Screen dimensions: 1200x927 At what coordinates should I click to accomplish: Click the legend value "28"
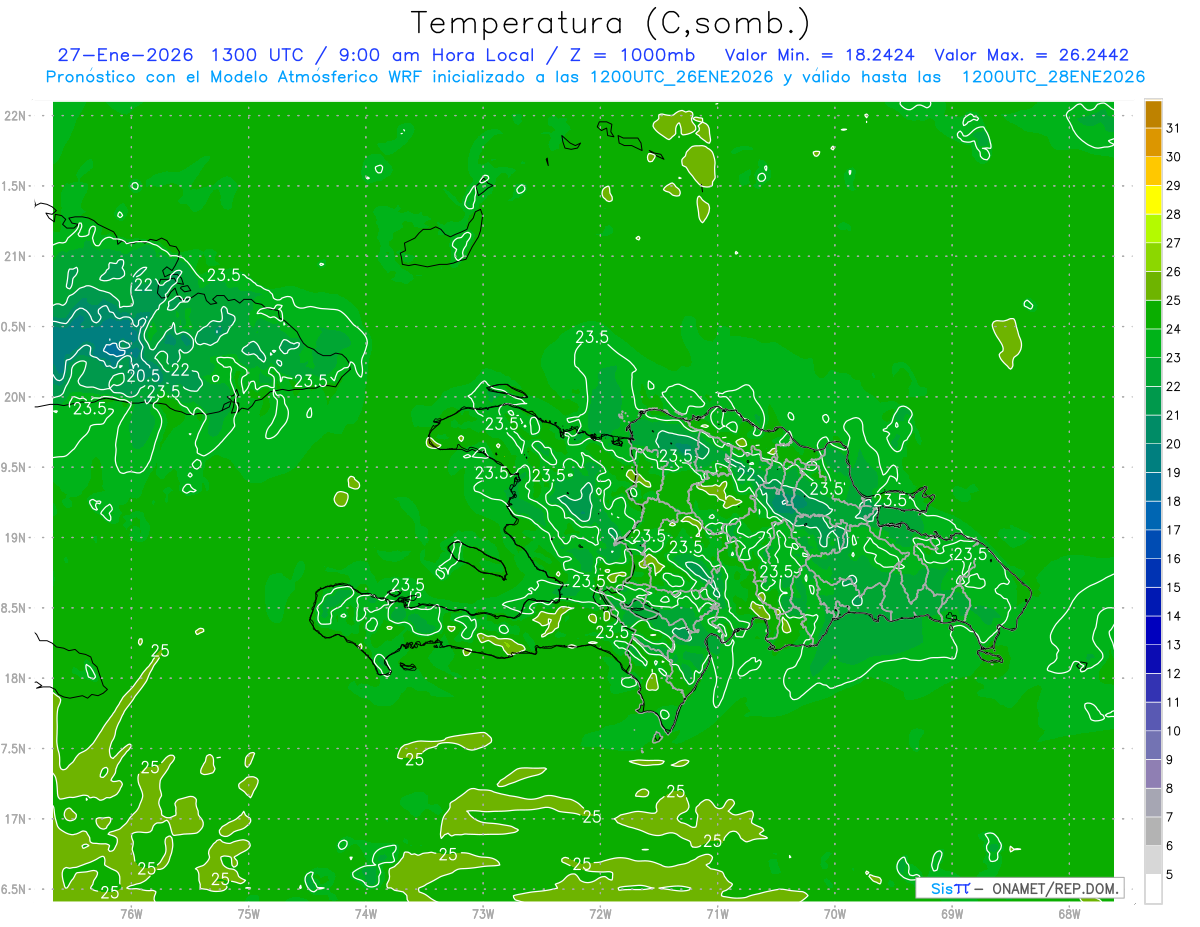pos(1173,214)
